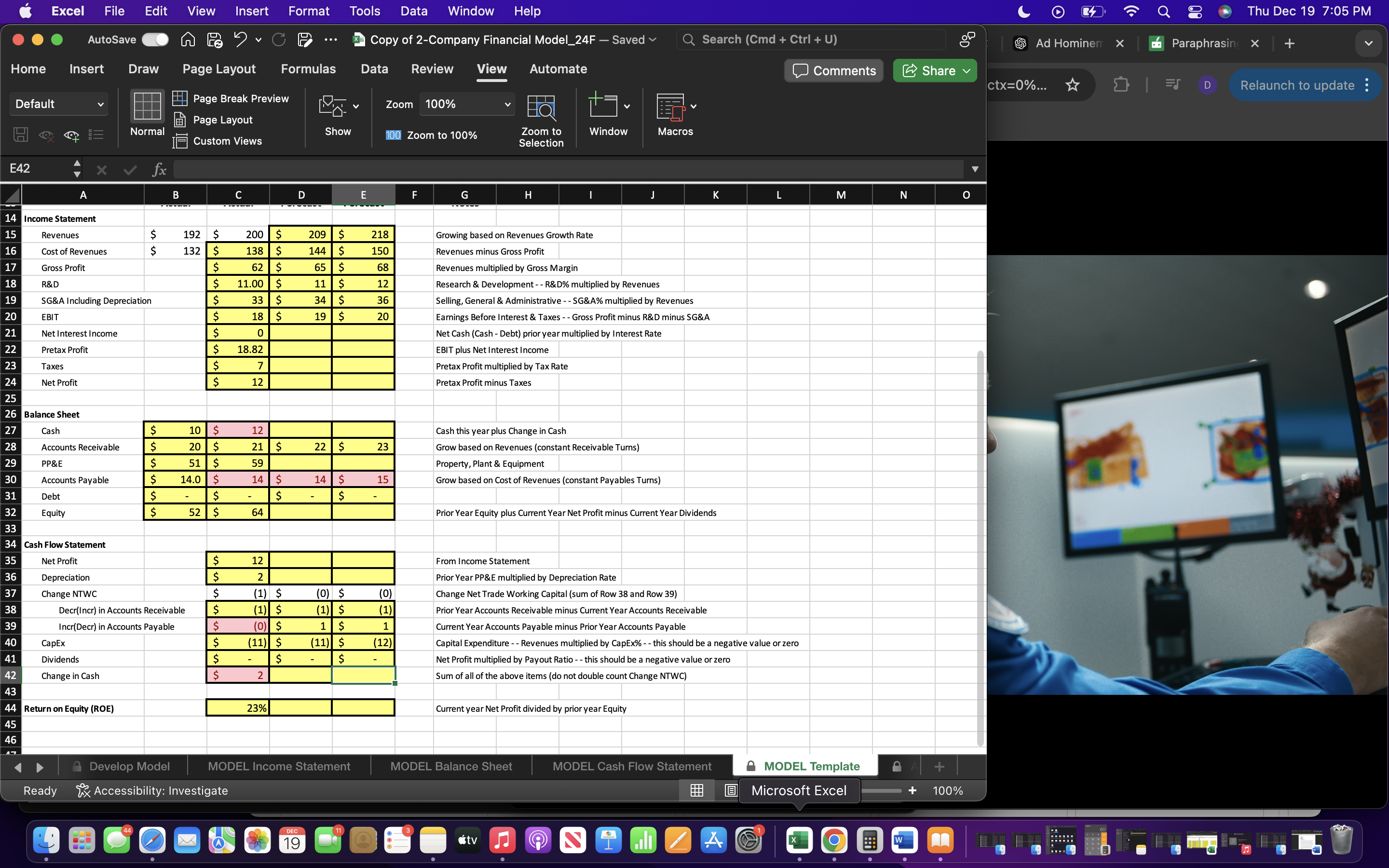Image resolution: width=1389 pixels, height=868 pixels.
Task: Launch Google Chrome from the Dock
Action: pyautogui.click(x=834, y=840)
